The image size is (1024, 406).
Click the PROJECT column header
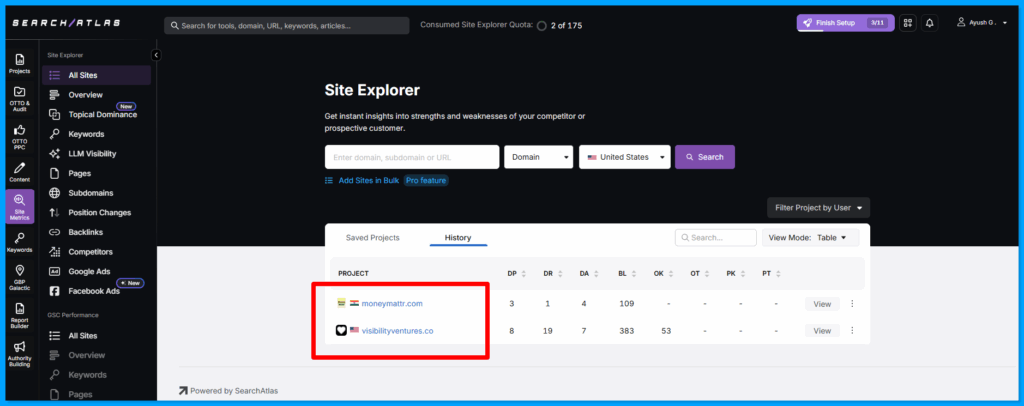tap(353, 273)
